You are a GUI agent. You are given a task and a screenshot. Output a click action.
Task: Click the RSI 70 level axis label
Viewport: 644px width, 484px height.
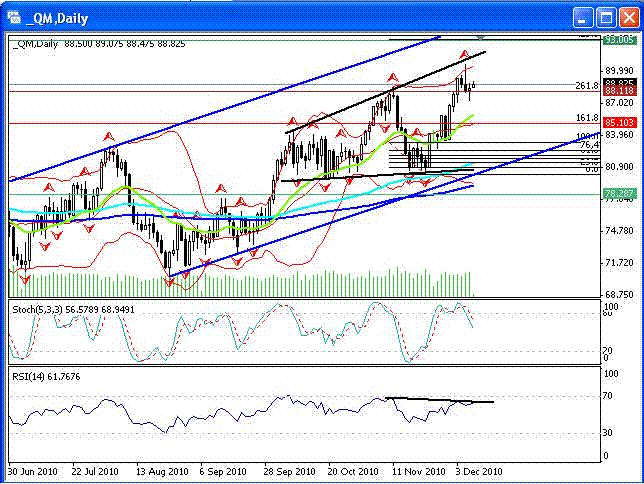[x=607, y=396]
